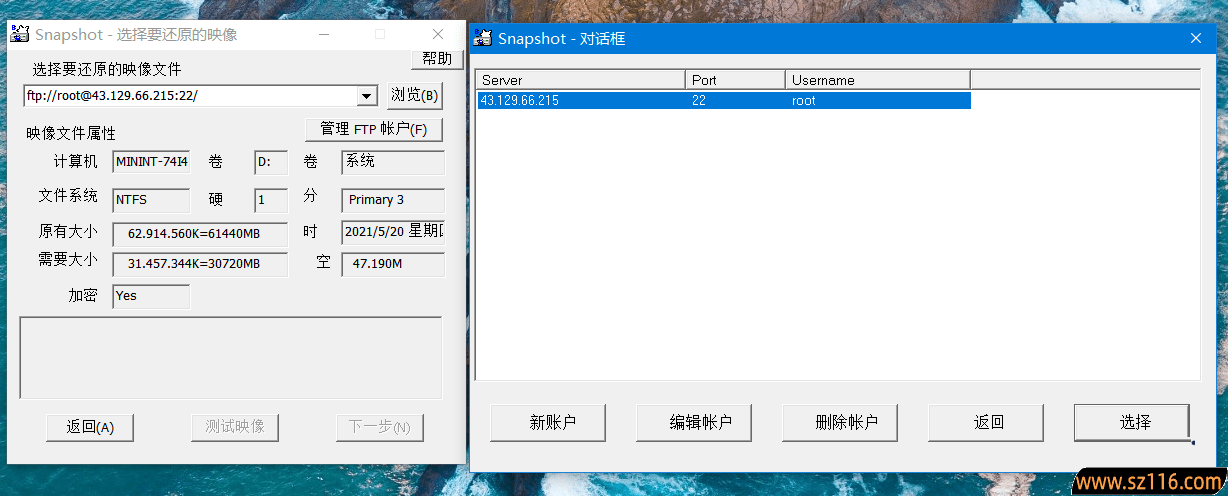Click the volume field showing D:
Screen dimensions: 1228x496
[271, 162]
